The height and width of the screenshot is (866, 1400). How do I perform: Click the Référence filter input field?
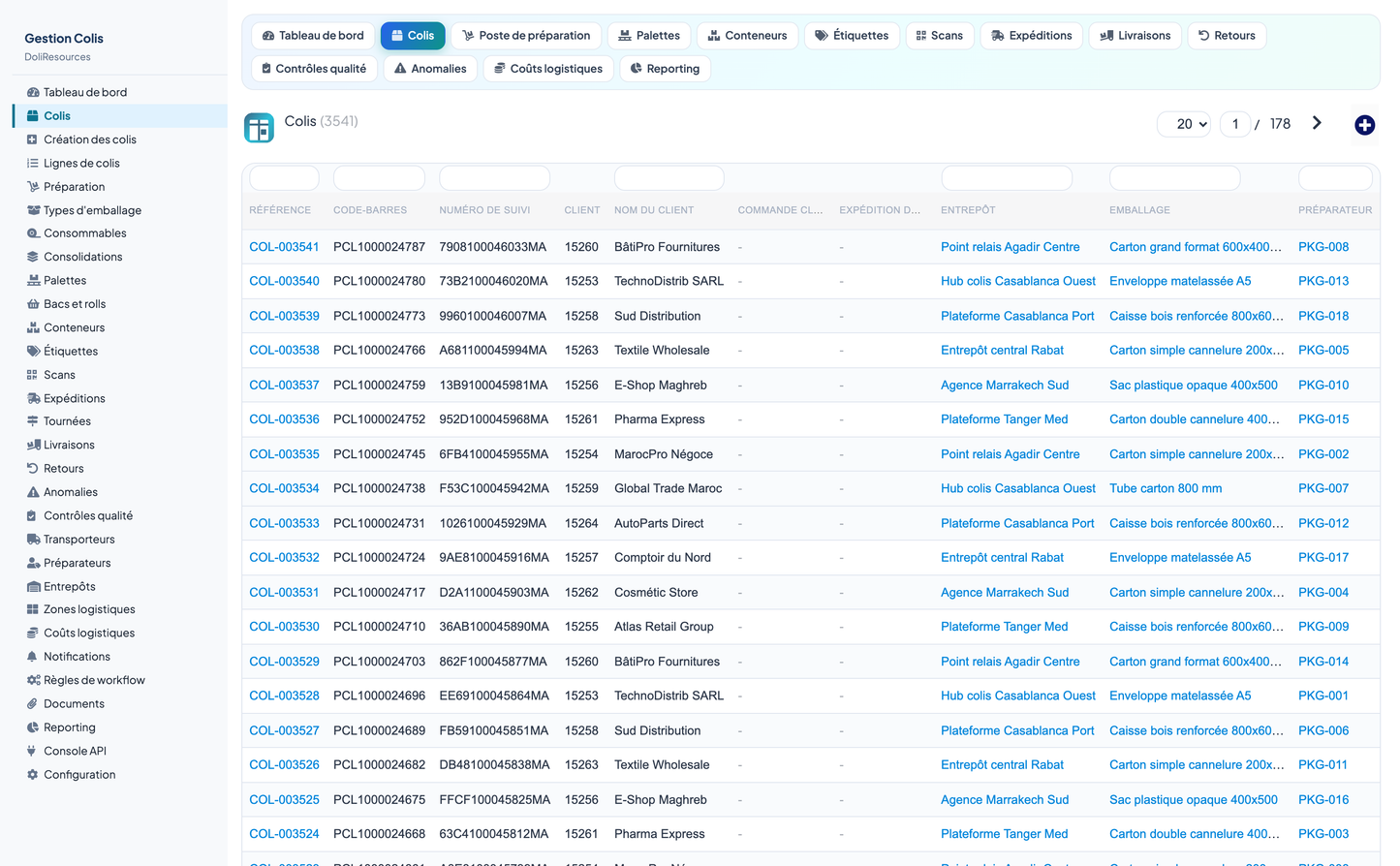tap(284, 178)
